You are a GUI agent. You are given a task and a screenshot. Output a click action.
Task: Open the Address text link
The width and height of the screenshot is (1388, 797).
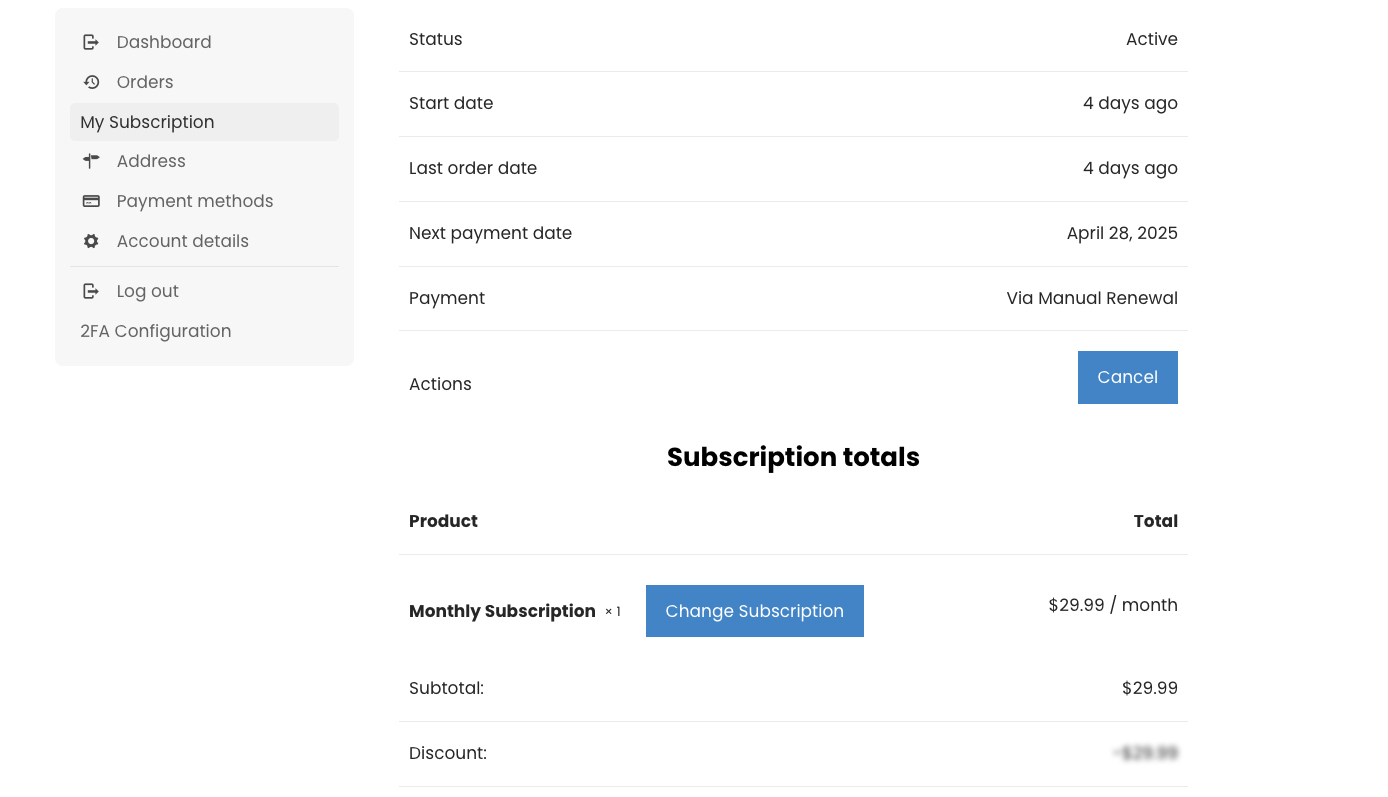[x=151, y=161]
